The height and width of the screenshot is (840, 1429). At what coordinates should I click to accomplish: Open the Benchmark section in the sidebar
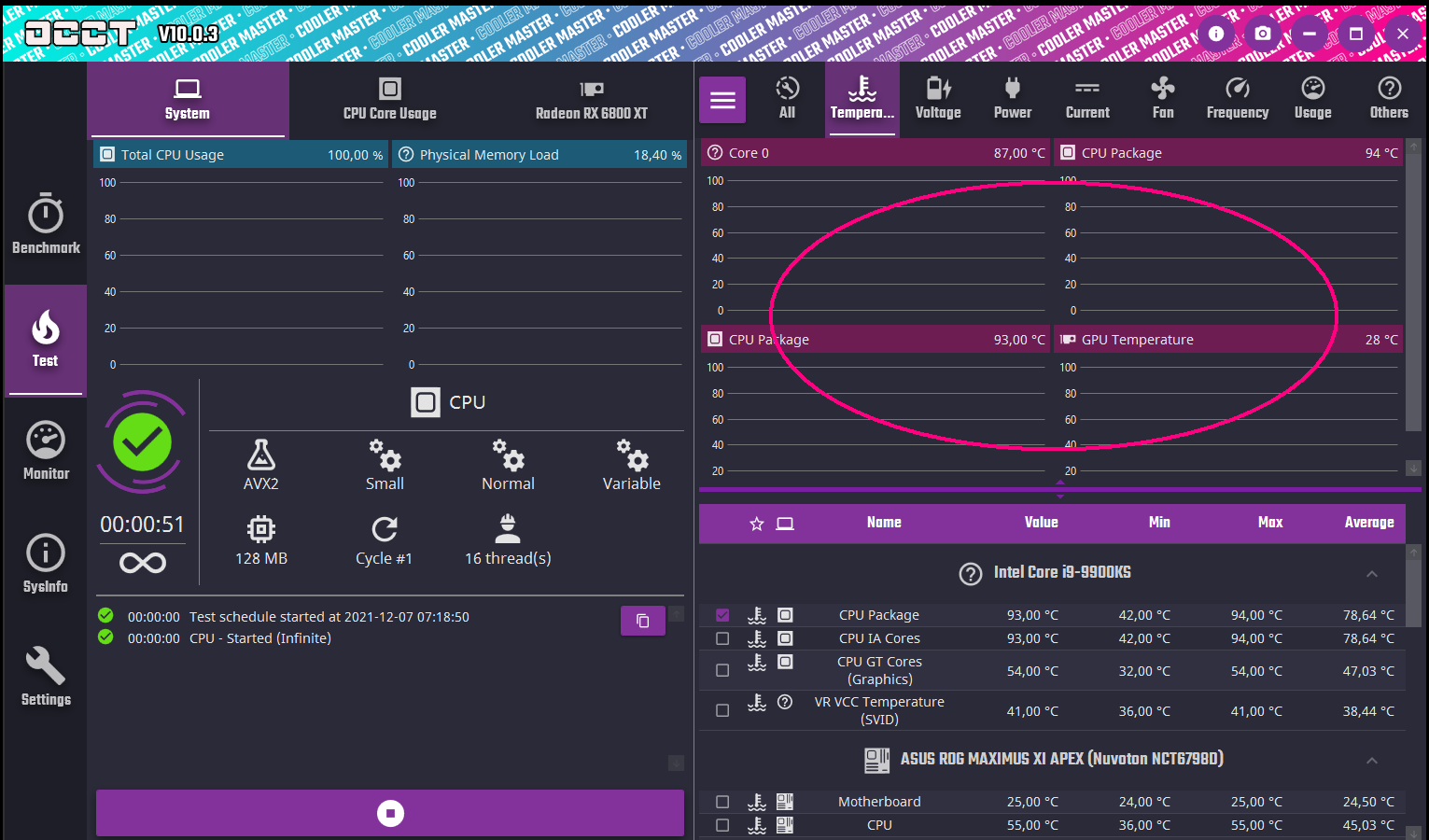point(46,224)
